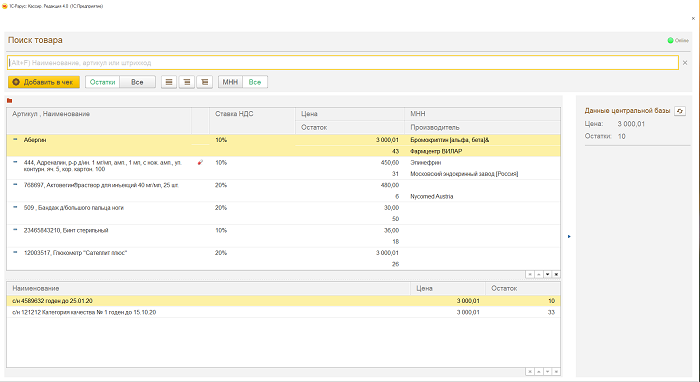The height and width of the screenshot is (382, 700).
Task: Click the row icon next to Бандаж
Action: tap(15, 207)
